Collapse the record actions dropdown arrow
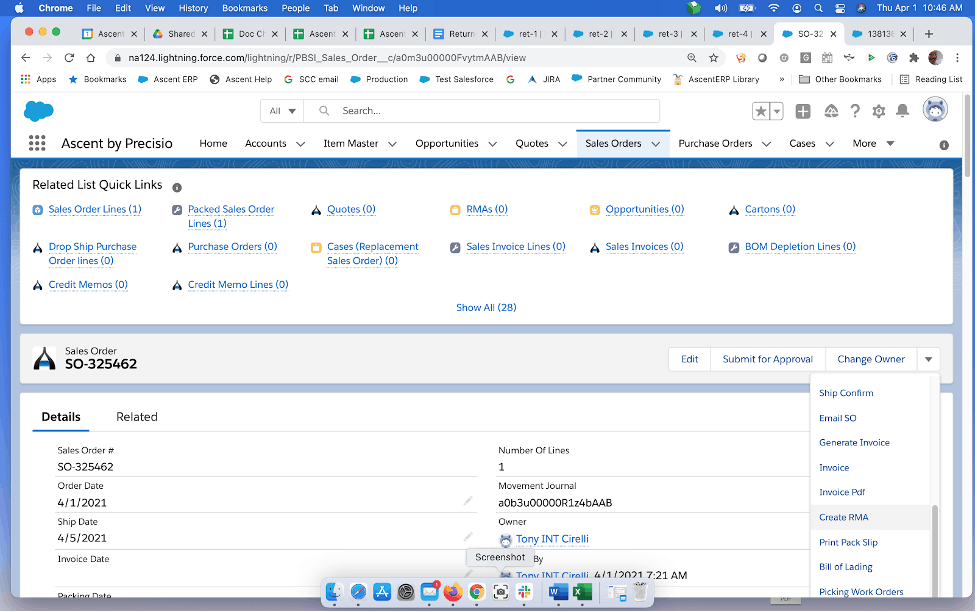The width and height of the screenshot is (977, 612). tap(929, 359)
